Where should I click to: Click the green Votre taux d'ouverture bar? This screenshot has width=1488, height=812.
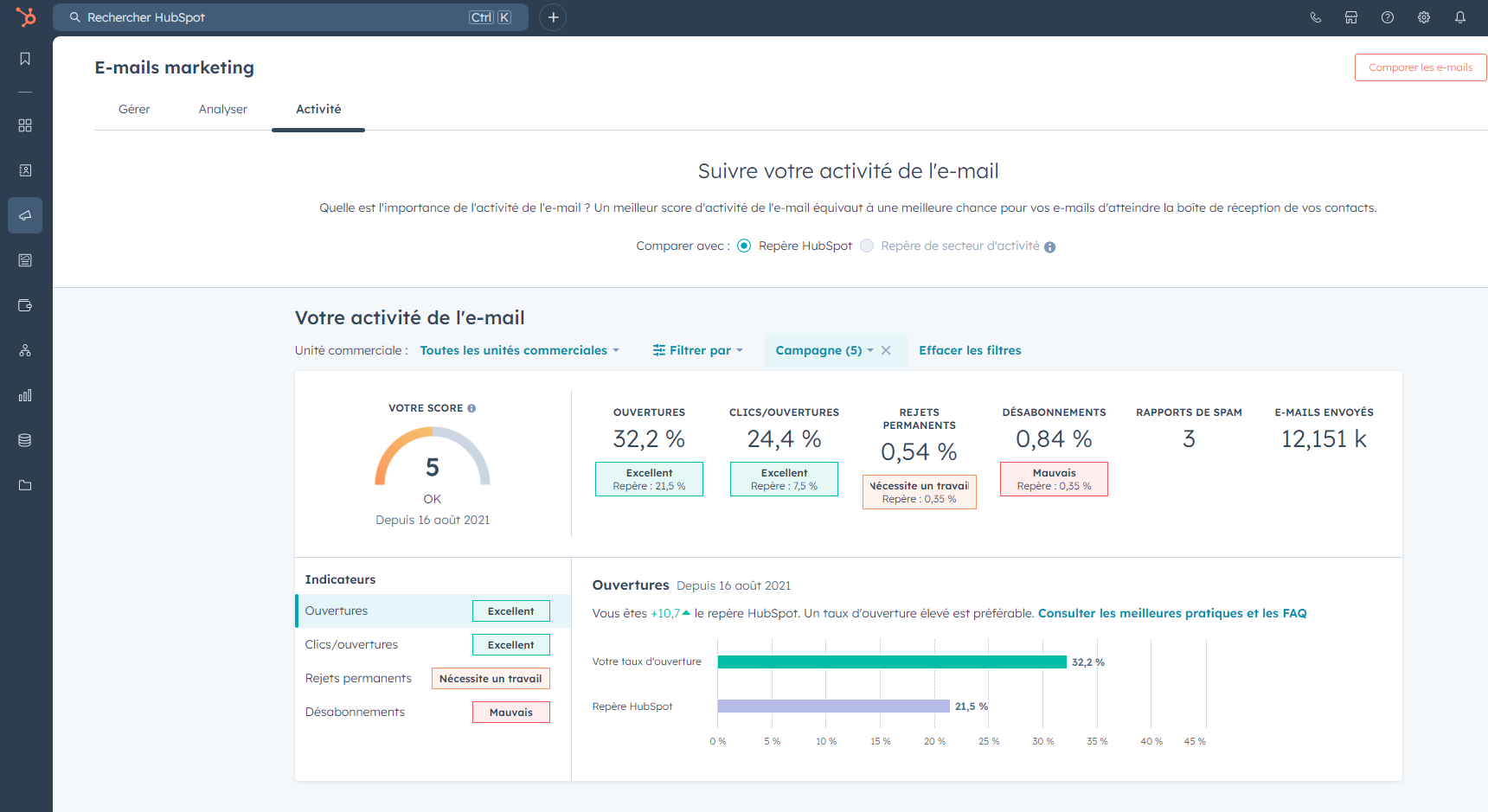click(x=892, y=662)
